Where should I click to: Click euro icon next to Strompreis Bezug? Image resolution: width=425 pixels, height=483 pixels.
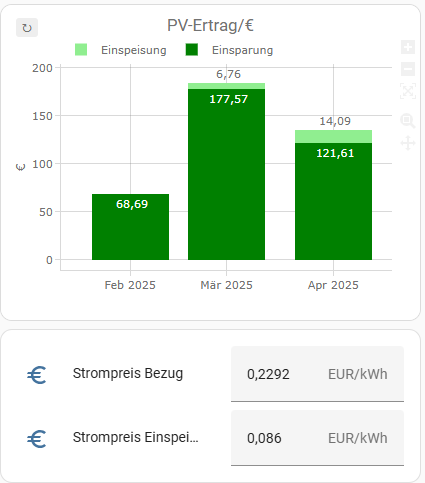37,375
